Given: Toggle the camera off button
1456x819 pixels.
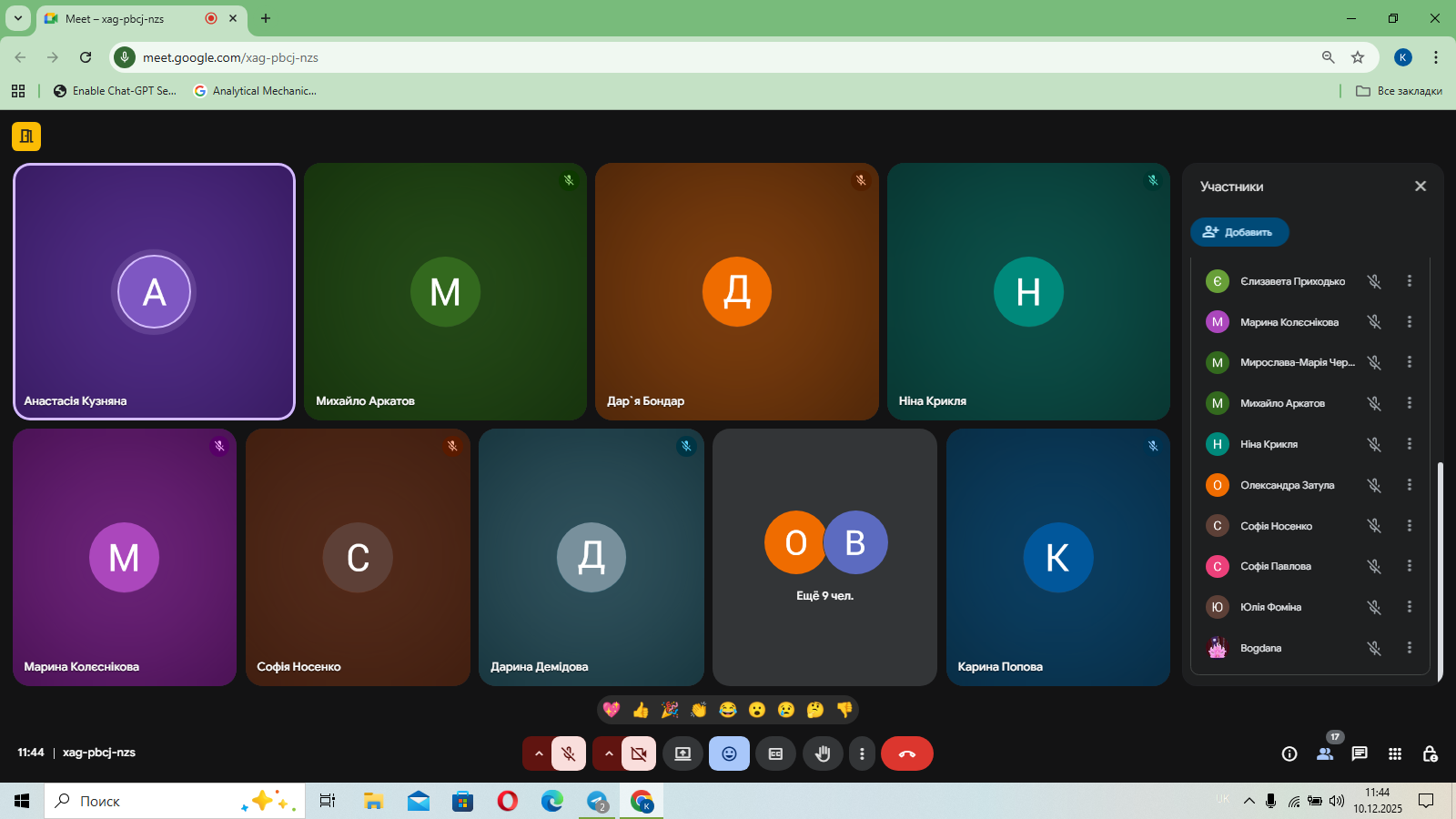Looking at the screenshot, I should point(639,753).
